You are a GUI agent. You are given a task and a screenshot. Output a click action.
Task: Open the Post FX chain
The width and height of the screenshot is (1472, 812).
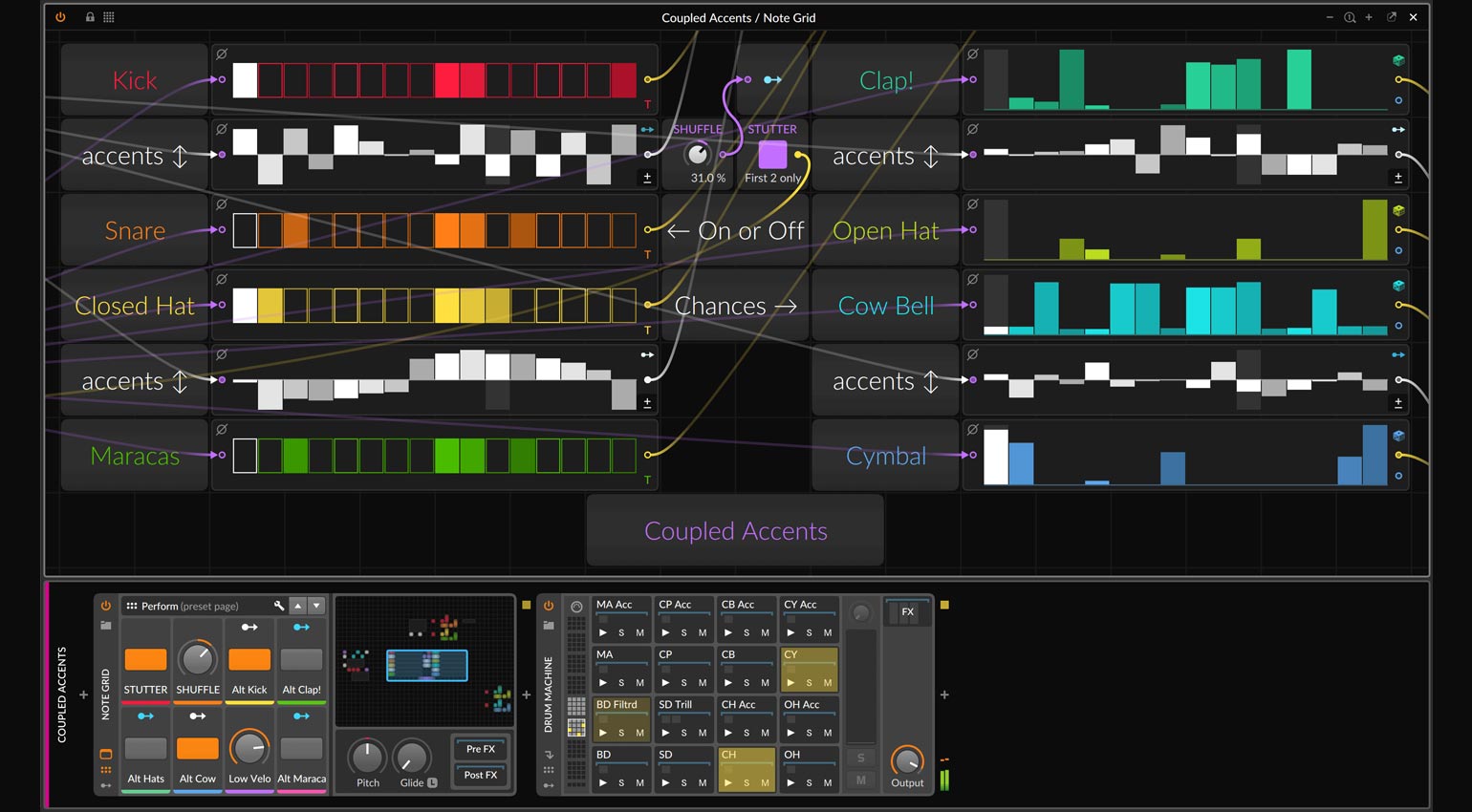481,775
